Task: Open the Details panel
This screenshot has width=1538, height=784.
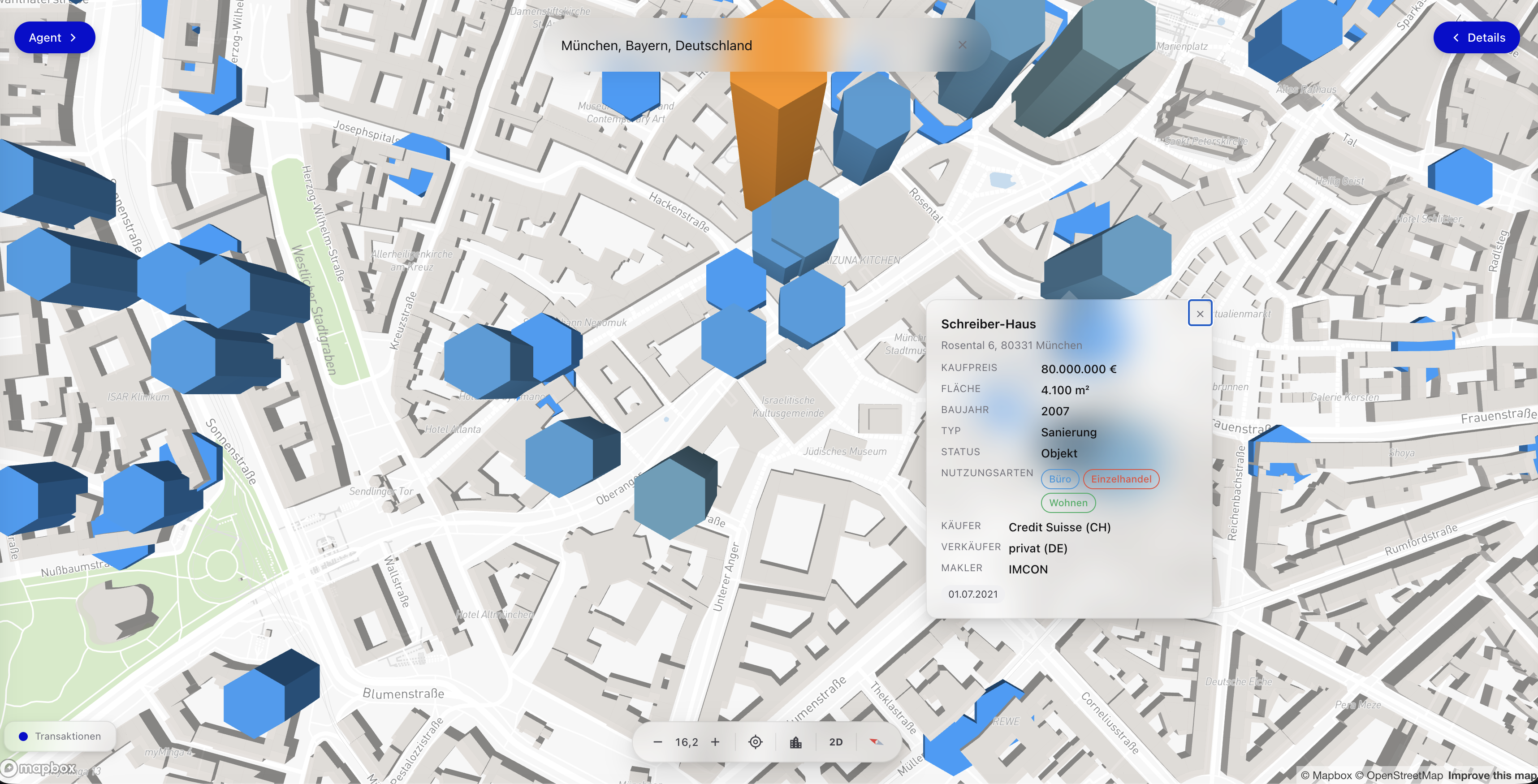Action: [x=1476, y=38]
